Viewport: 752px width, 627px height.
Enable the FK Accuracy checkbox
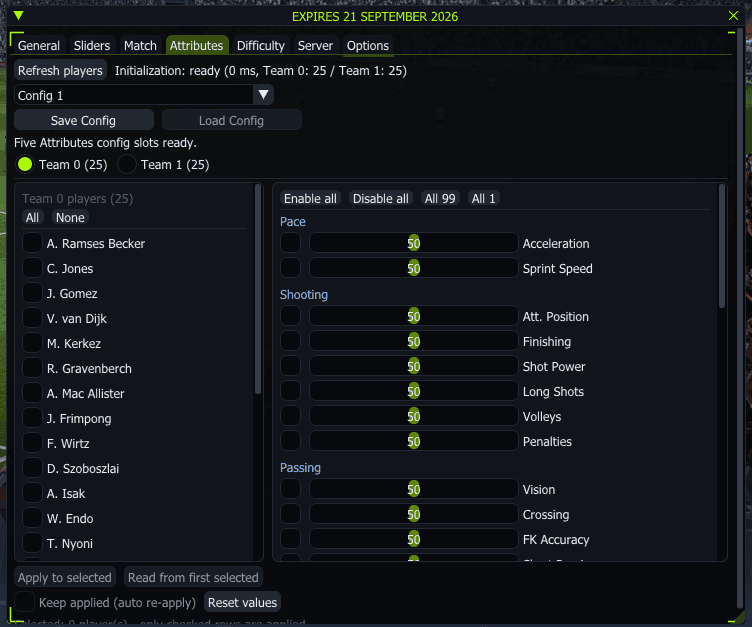pyautogui.click(x=291, y=538)
